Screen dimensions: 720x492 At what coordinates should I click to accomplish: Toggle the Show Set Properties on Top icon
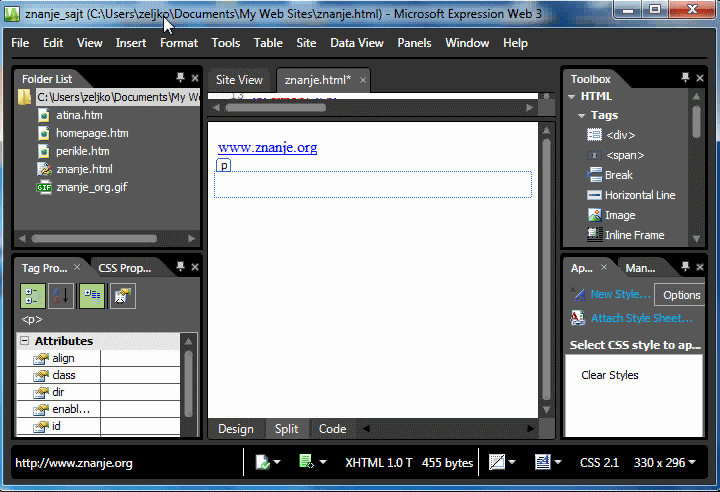tap(92, 296)
